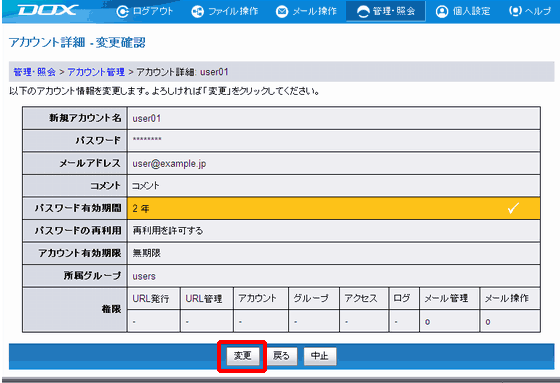Click the メール管理 permission value o
This screenshot has width=560, height=383.
pos(428,322)
